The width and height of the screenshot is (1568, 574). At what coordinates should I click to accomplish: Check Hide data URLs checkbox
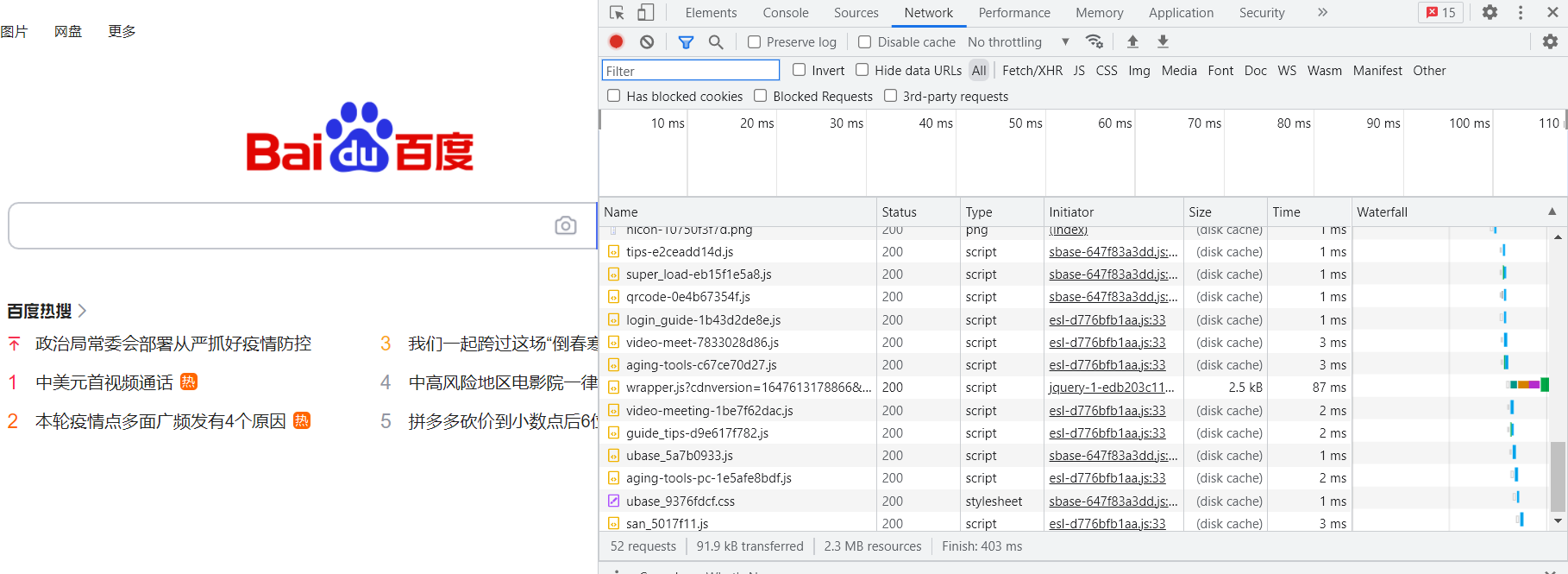[862, 70]
